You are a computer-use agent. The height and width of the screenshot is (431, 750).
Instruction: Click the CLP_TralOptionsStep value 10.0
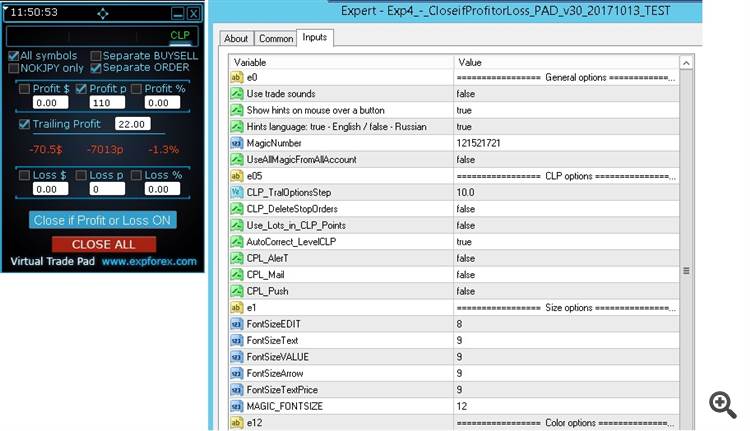click(x=465, y=192)
